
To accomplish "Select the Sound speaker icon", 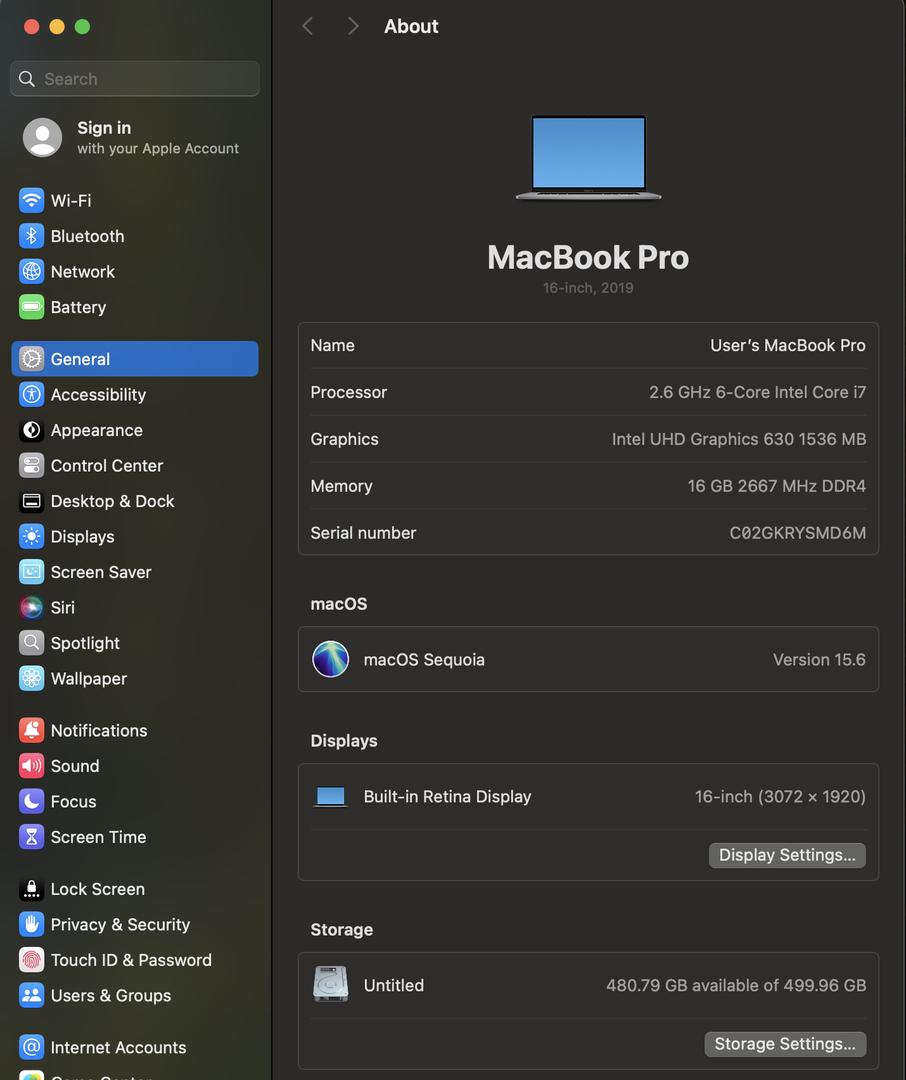I will point(31,766).
